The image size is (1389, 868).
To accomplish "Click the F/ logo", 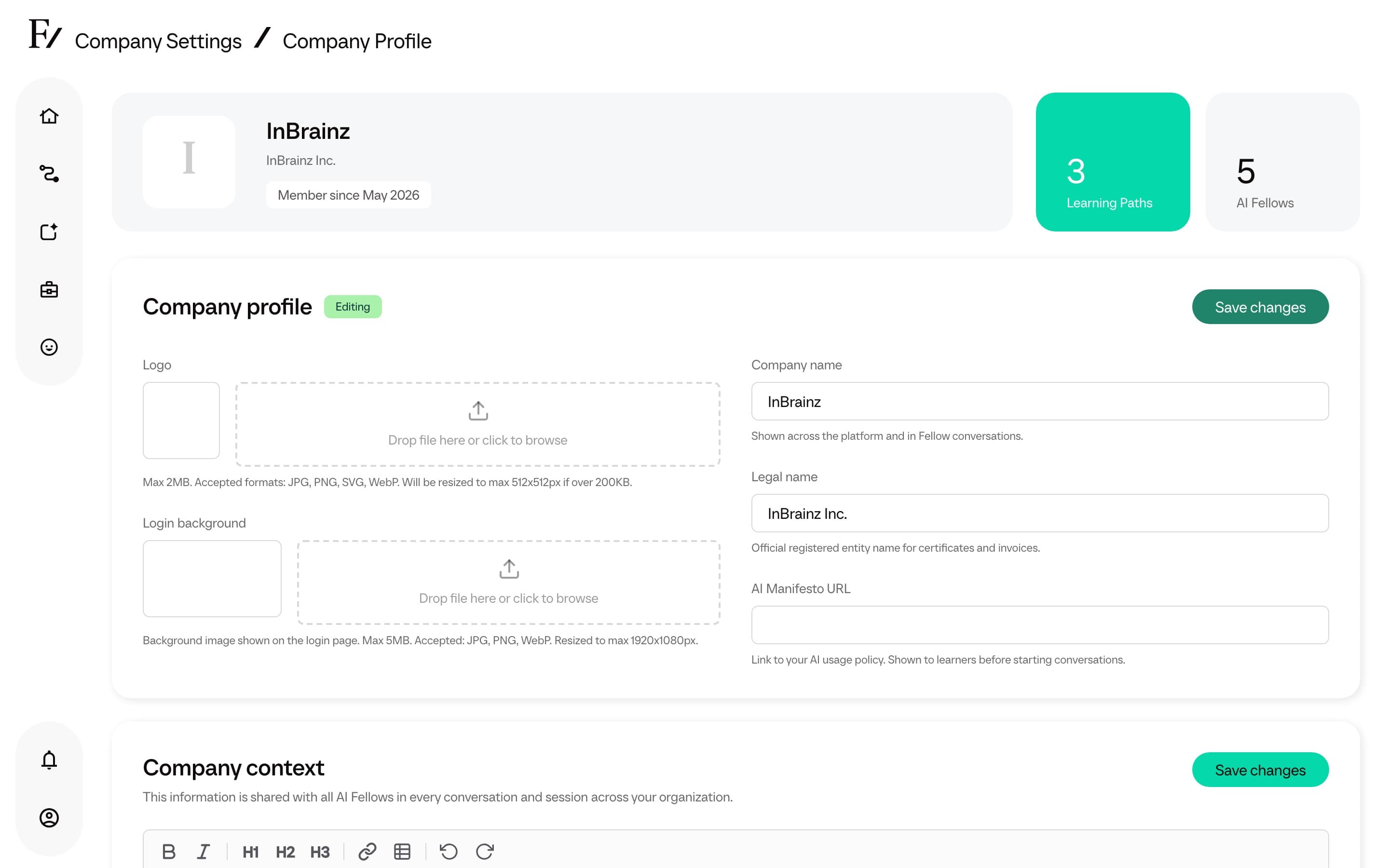I will [x=45, y=34].
